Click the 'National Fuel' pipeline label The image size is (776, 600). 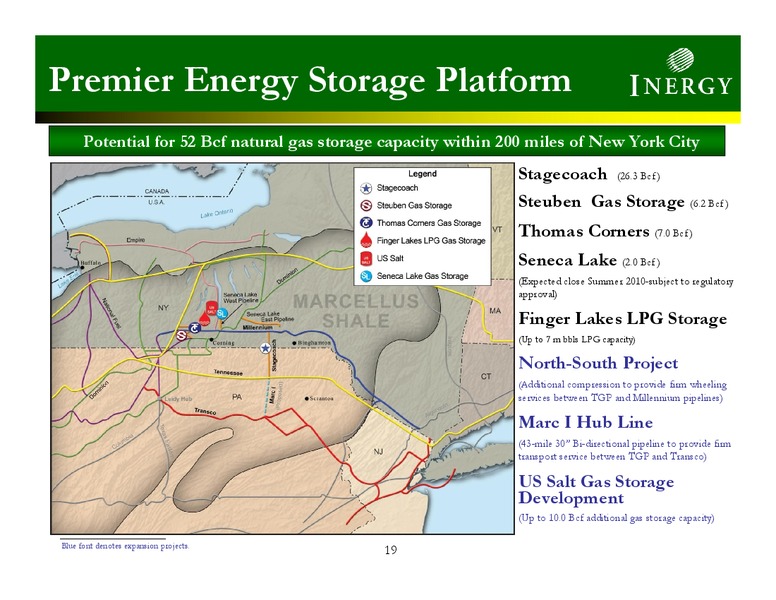[111, 313]
